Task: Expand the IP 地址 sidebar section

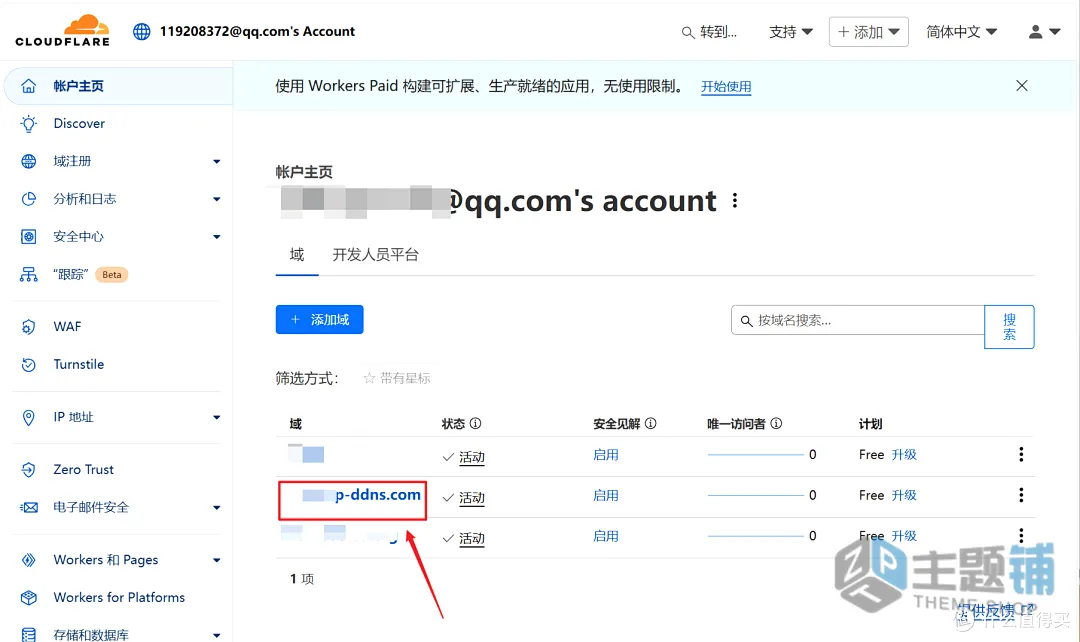Action: coord(216,417)
